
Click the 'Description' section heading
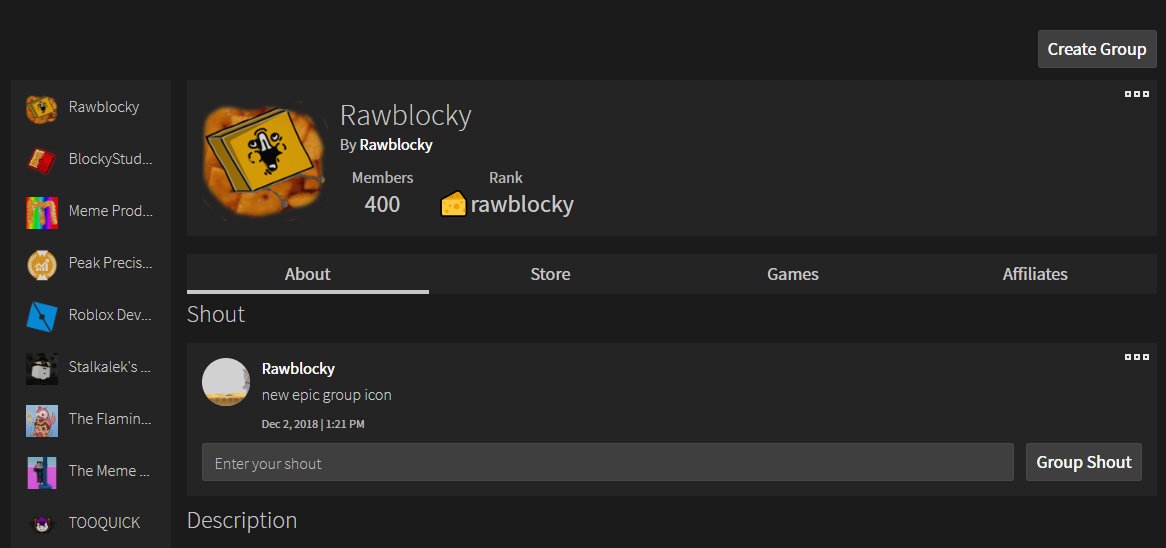(242, 520)
